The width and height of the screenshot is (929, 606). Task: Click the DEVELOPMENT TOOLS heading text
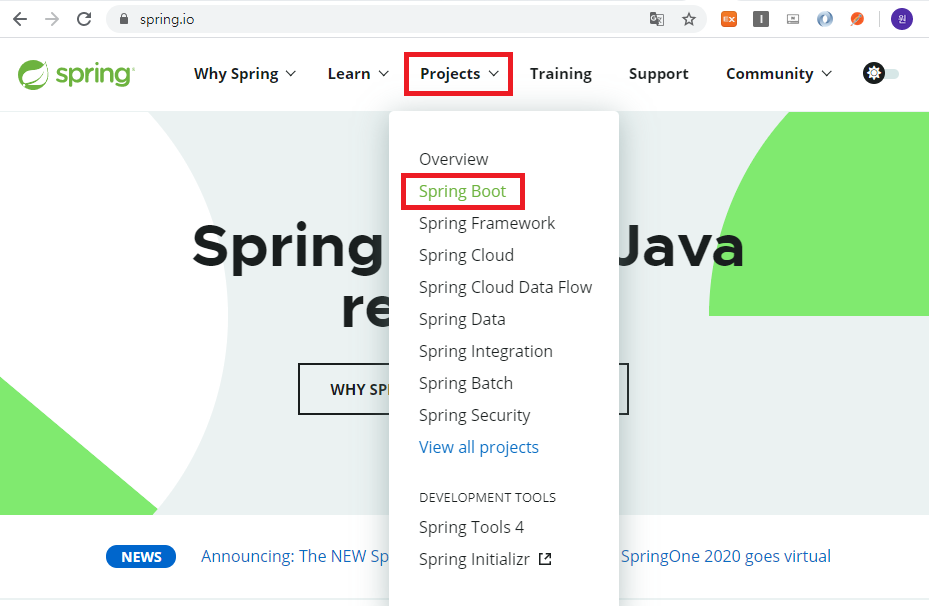(487, 498)
